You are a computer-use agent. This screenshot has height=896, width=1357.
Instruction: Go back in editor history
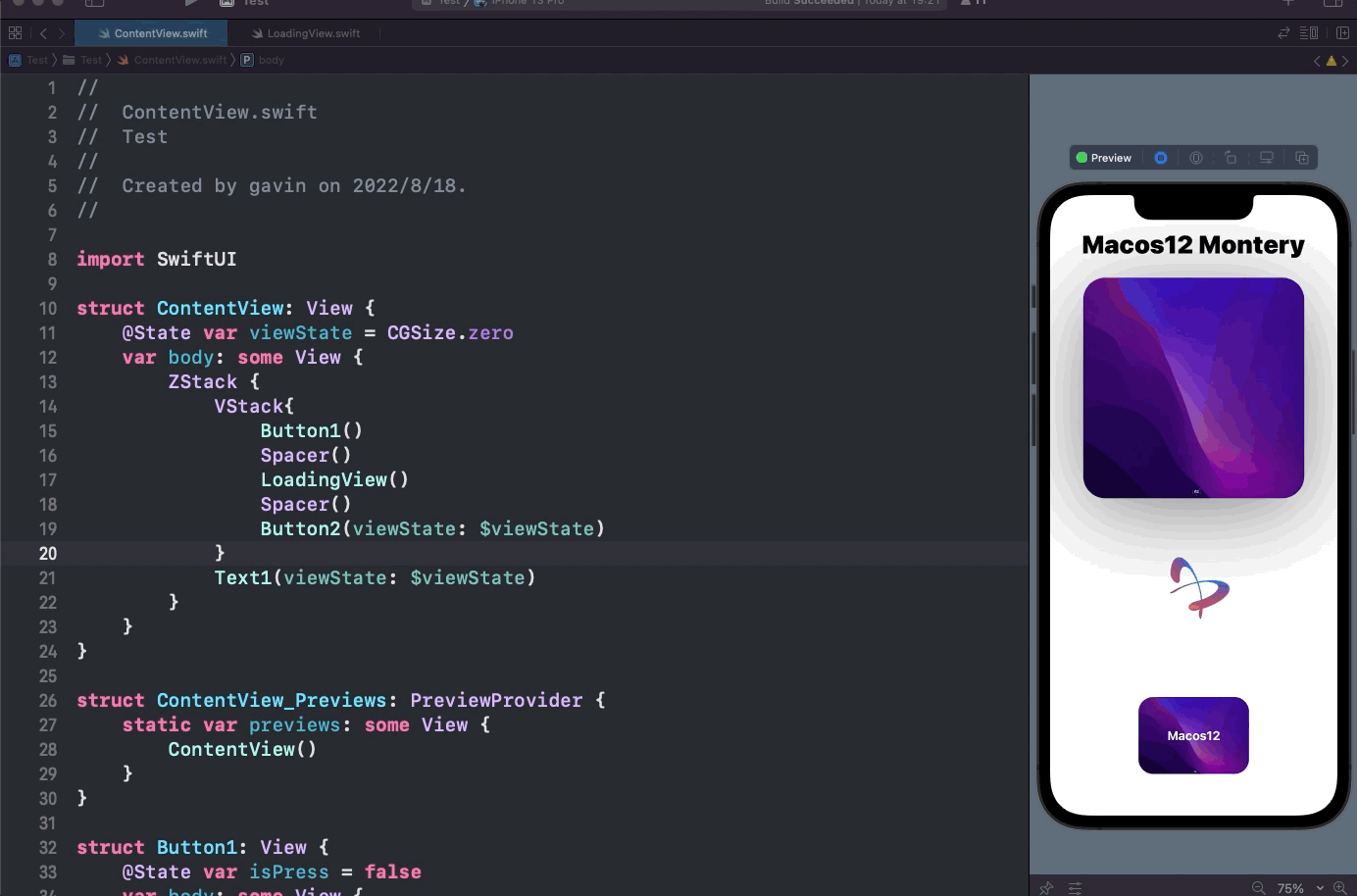(x=43, y=33)
